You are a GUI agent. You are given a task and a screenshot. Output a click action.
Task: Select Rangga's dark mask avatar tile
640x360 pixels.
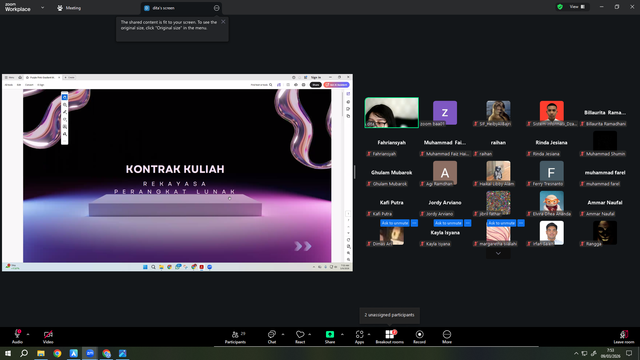point(605,233)
